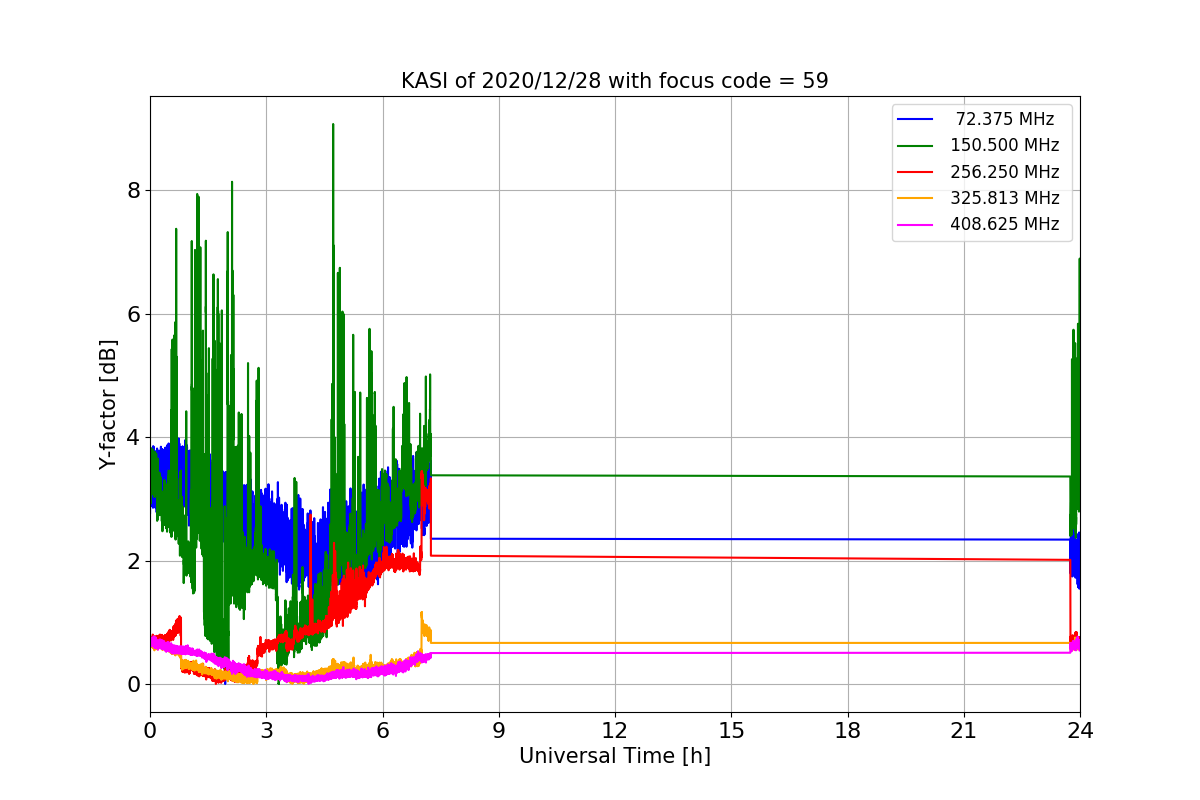Click x-axis tick label 18
The image size is (1200, 800).
(x=848, y=731)
